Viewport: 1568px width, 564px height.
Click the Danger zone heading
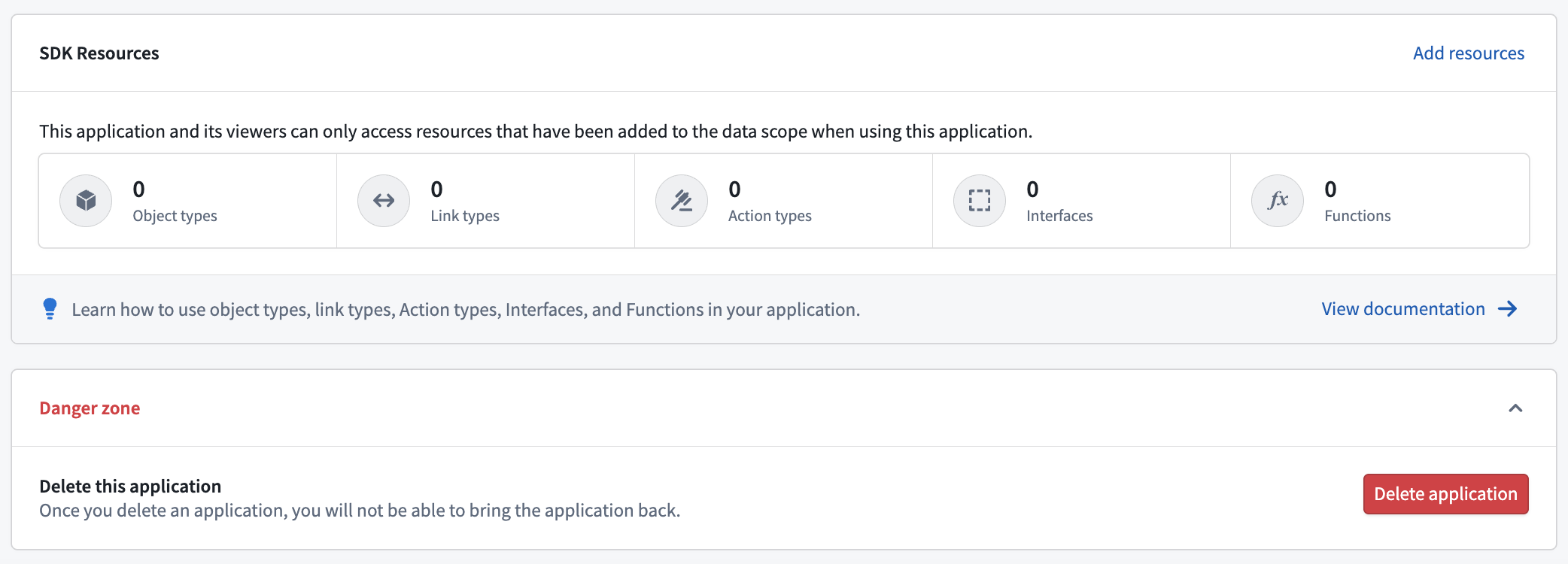coord(90,408)
